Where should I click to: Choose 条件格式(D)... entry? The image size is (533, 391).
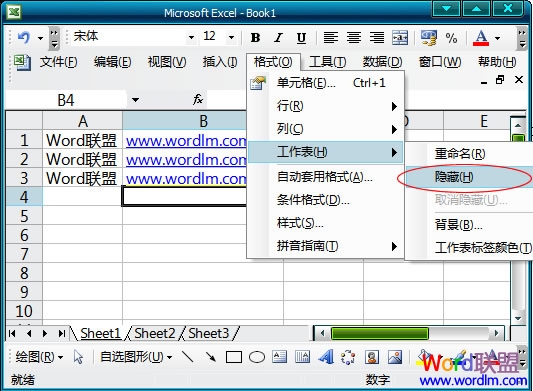point(326,200)
